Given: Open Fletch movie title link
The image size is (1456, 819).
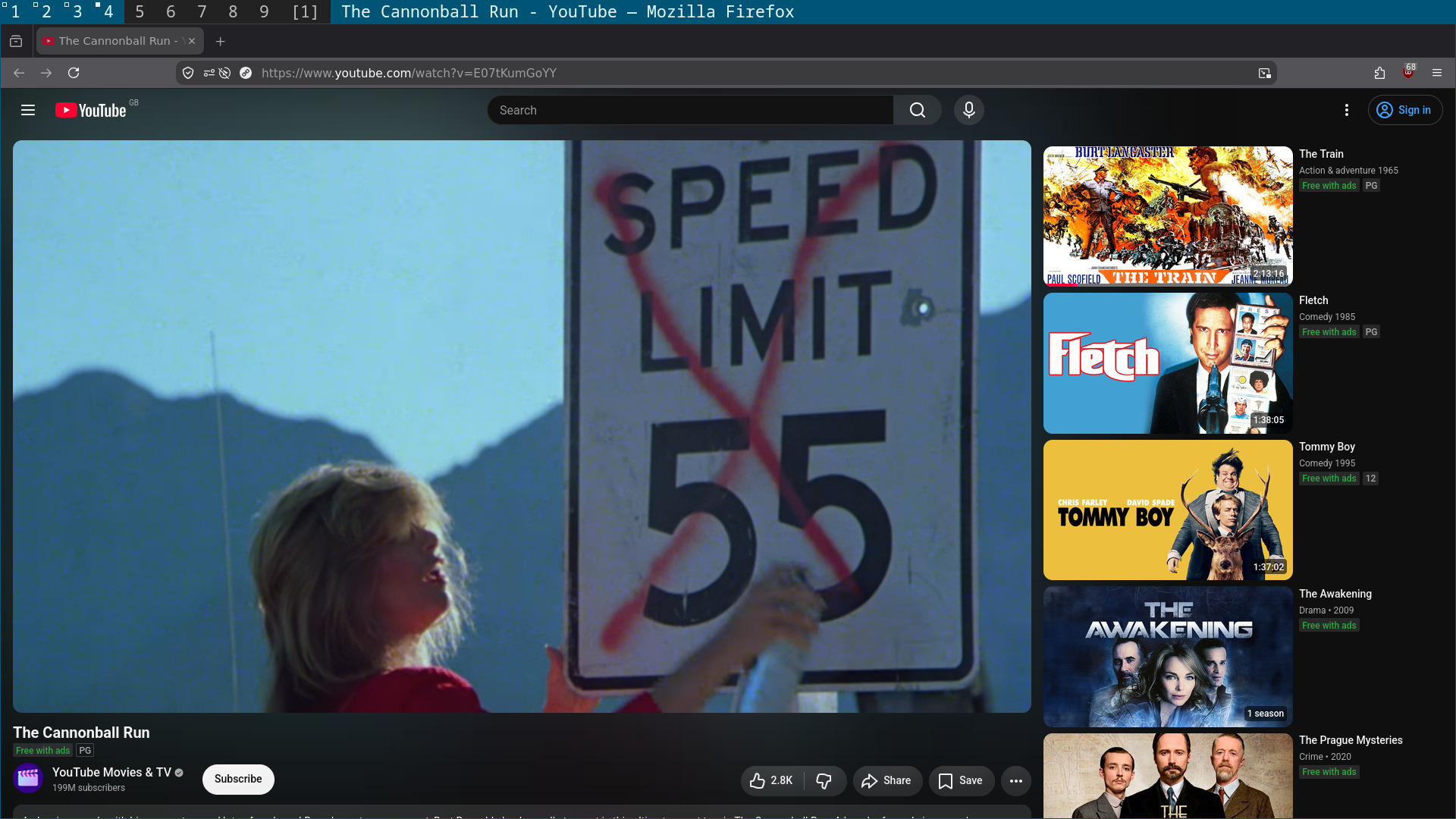Looking at the screenshot, I should [1313, 300].
